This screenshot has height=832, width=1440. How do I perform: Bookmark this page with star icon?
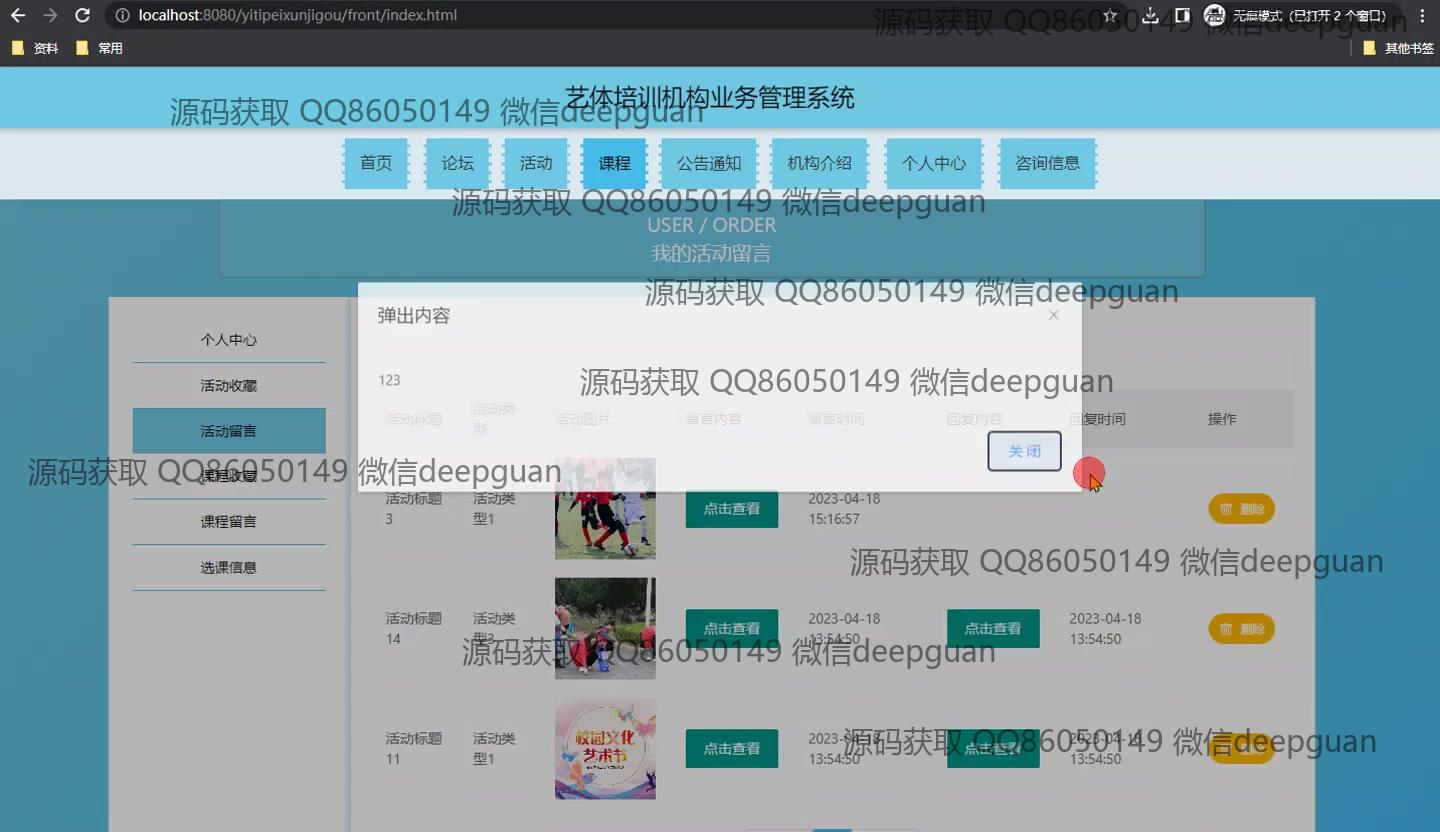(1110, 16)
